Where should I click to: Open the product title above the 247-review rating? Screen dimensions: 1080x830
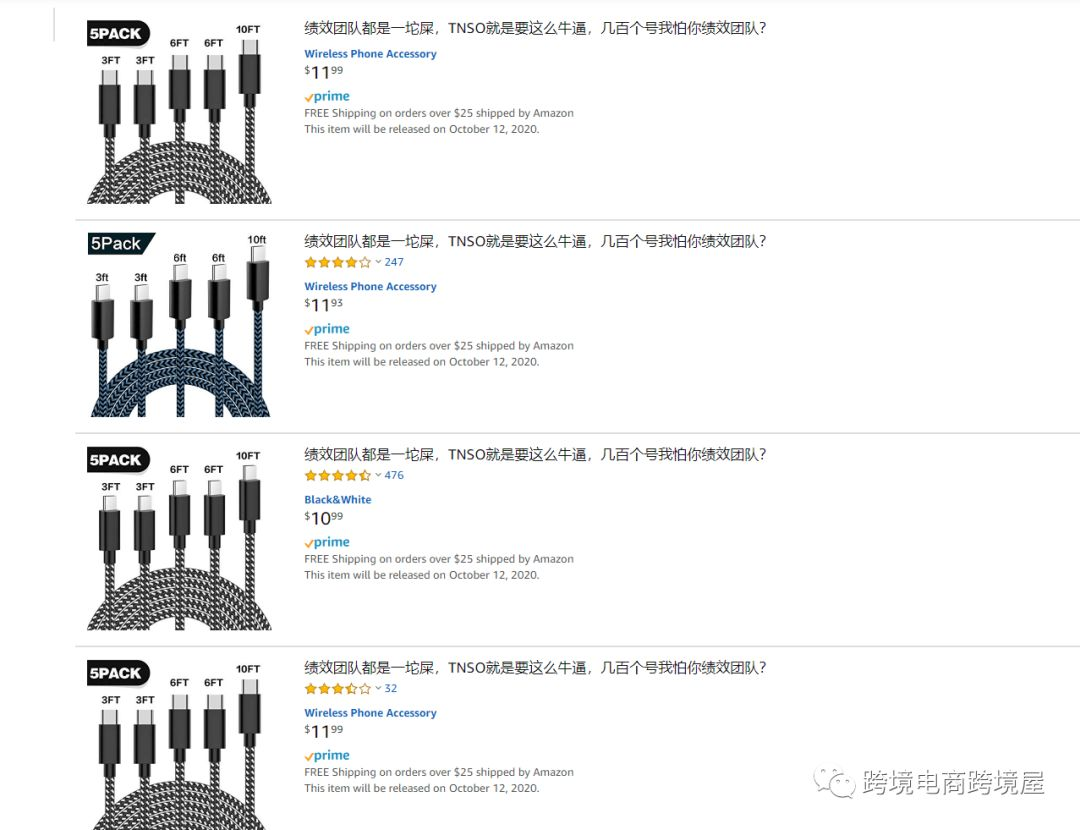point(535,241)
